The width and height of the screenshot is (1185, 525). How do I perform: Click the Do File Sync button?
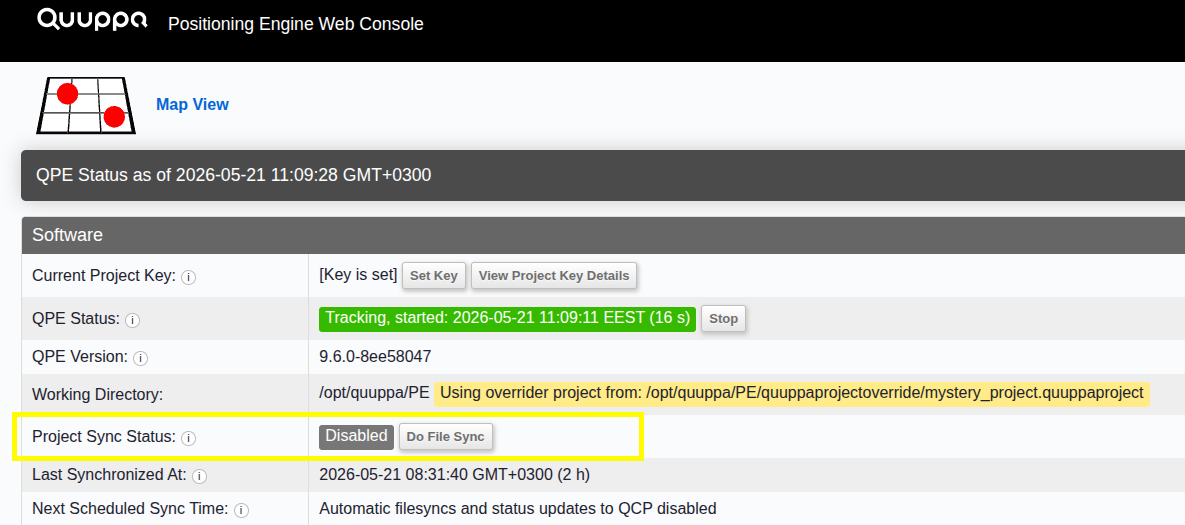pyautogui.click(x=445, y=437)
